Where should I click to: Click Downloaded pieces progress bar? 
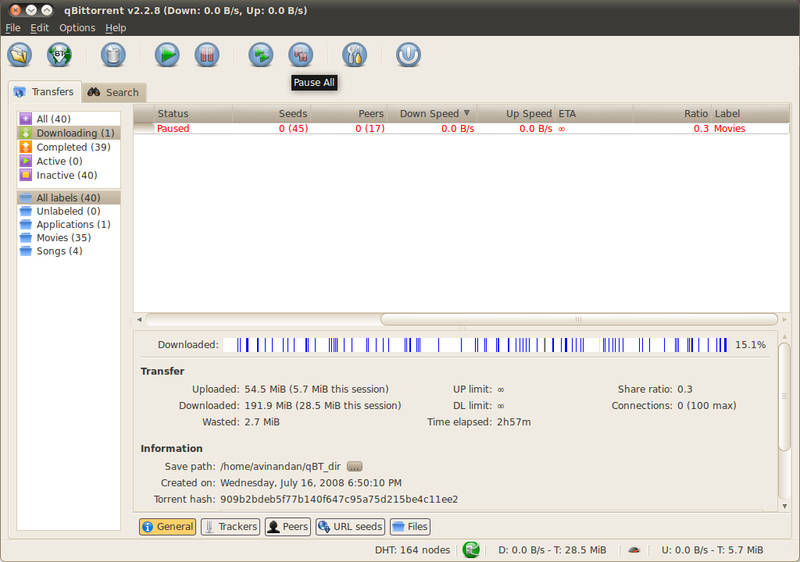(476, 345)
